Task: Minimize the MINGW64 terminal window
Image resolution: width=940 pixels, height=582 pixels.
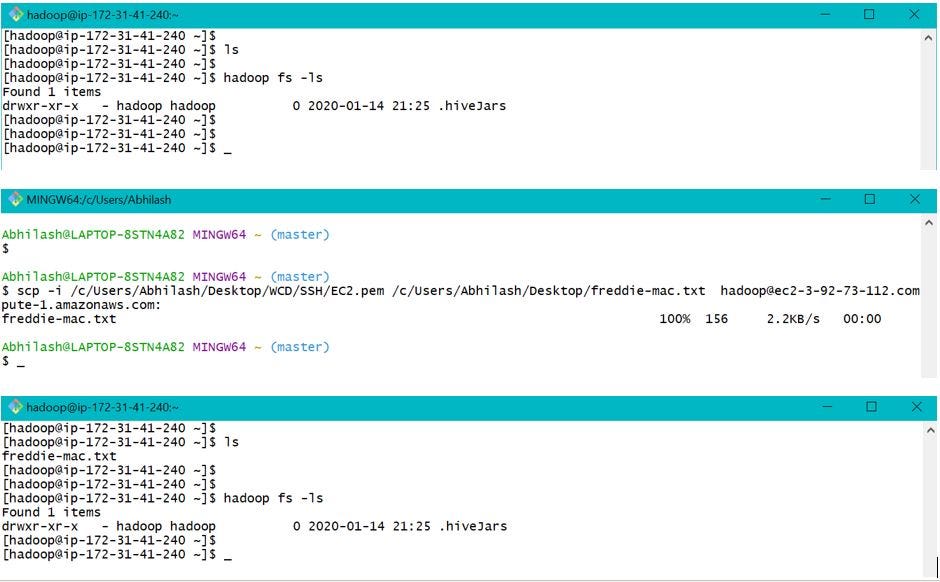Action: point(825,199)
